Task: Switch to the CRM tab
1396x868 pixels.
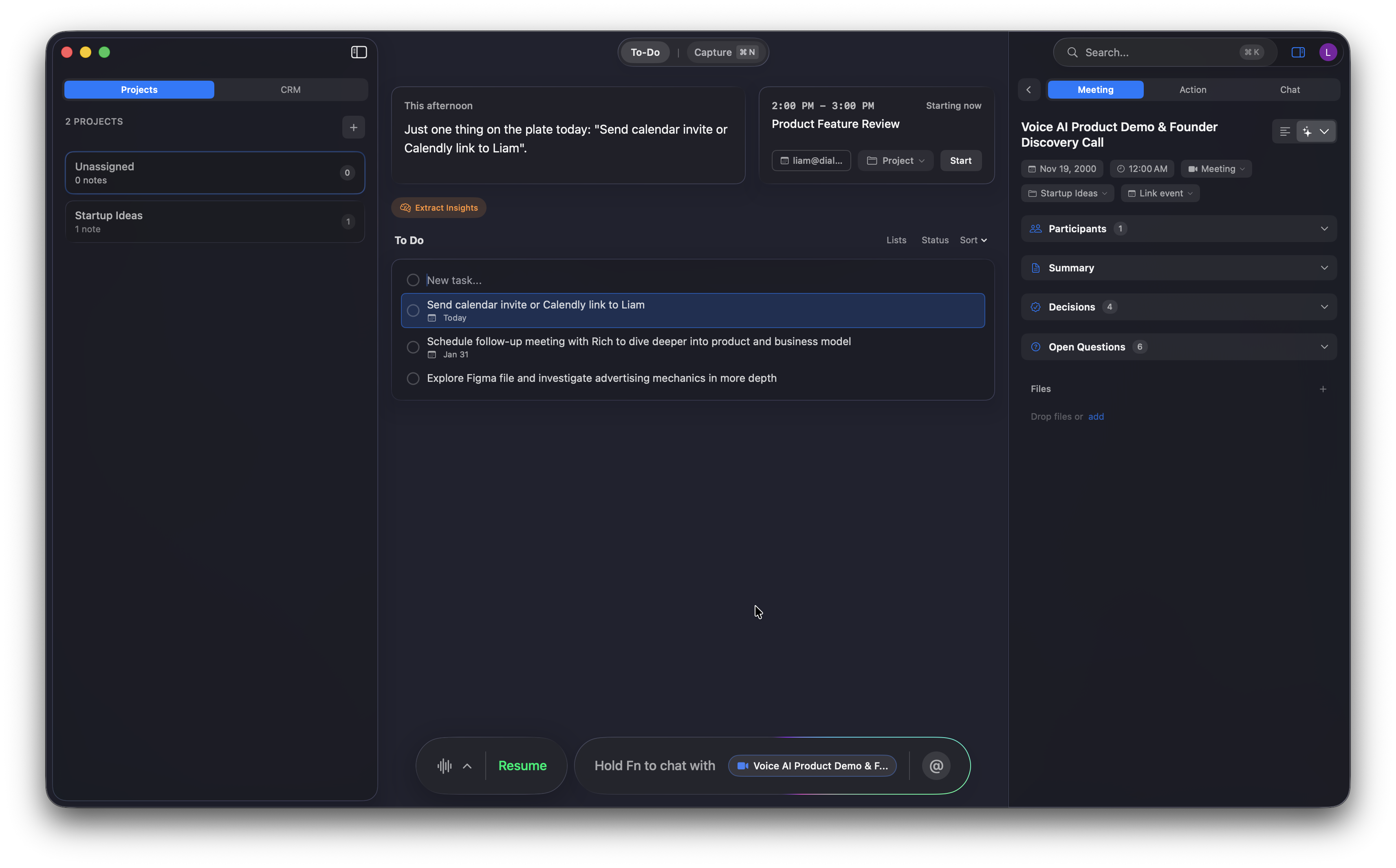Action: click(291, 90)
